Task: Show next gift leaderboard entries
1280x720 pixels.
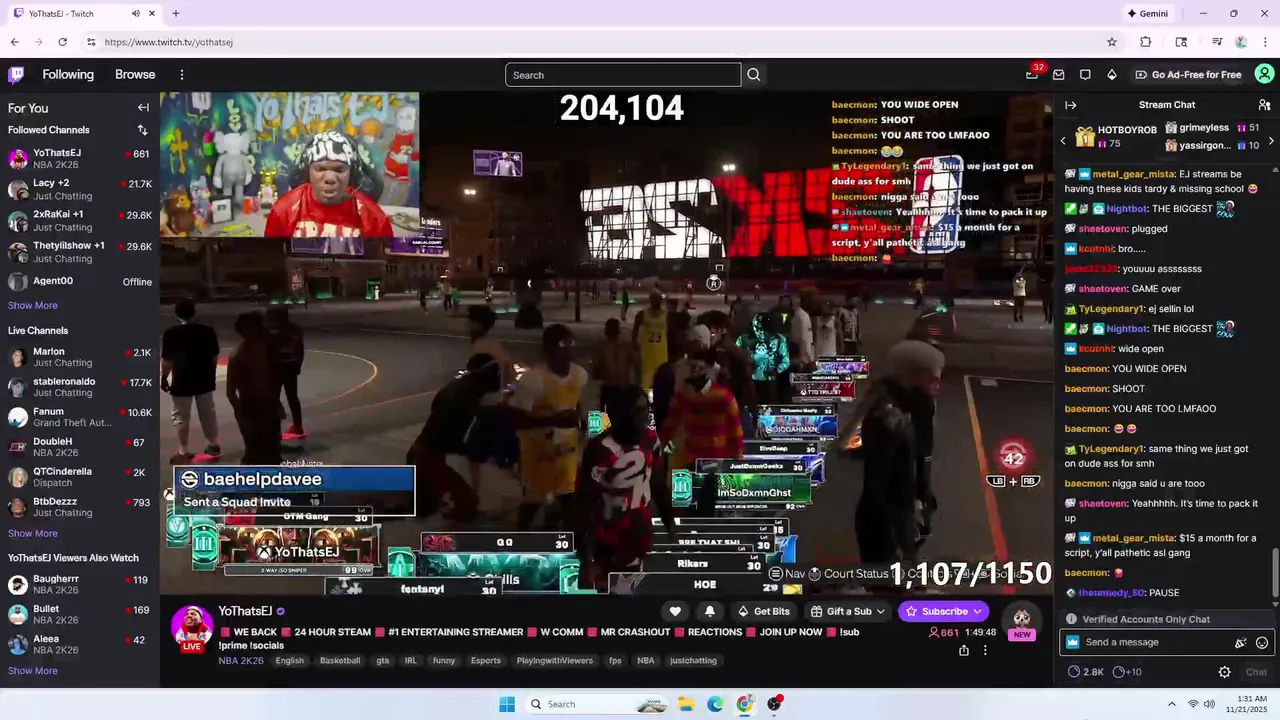Action: pyautogui.click(x=1271, y=141)
